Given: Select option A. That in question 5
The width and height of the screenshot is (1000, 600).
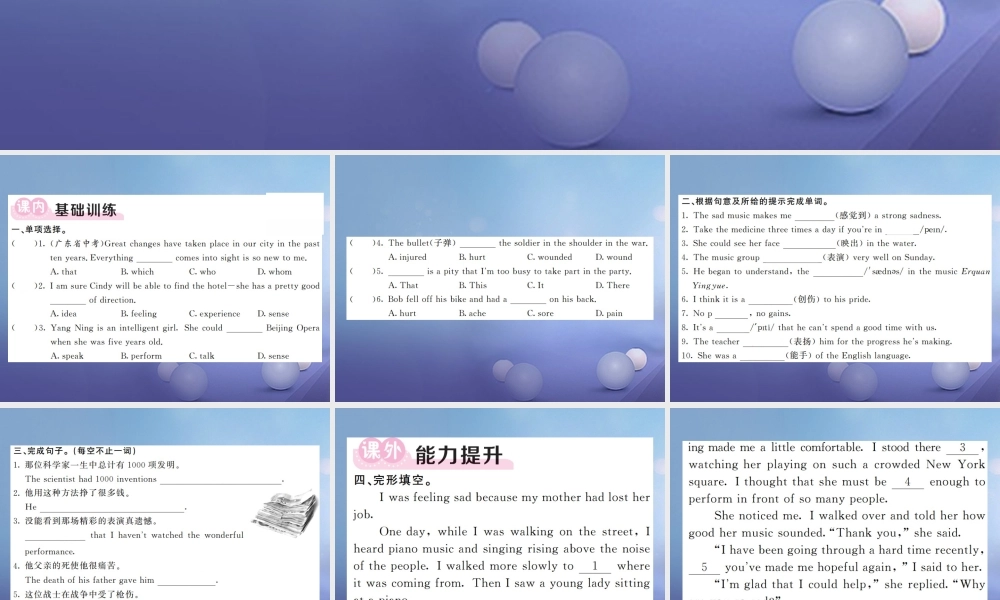Looking at the screenshot, I should [x=403, y=285].
